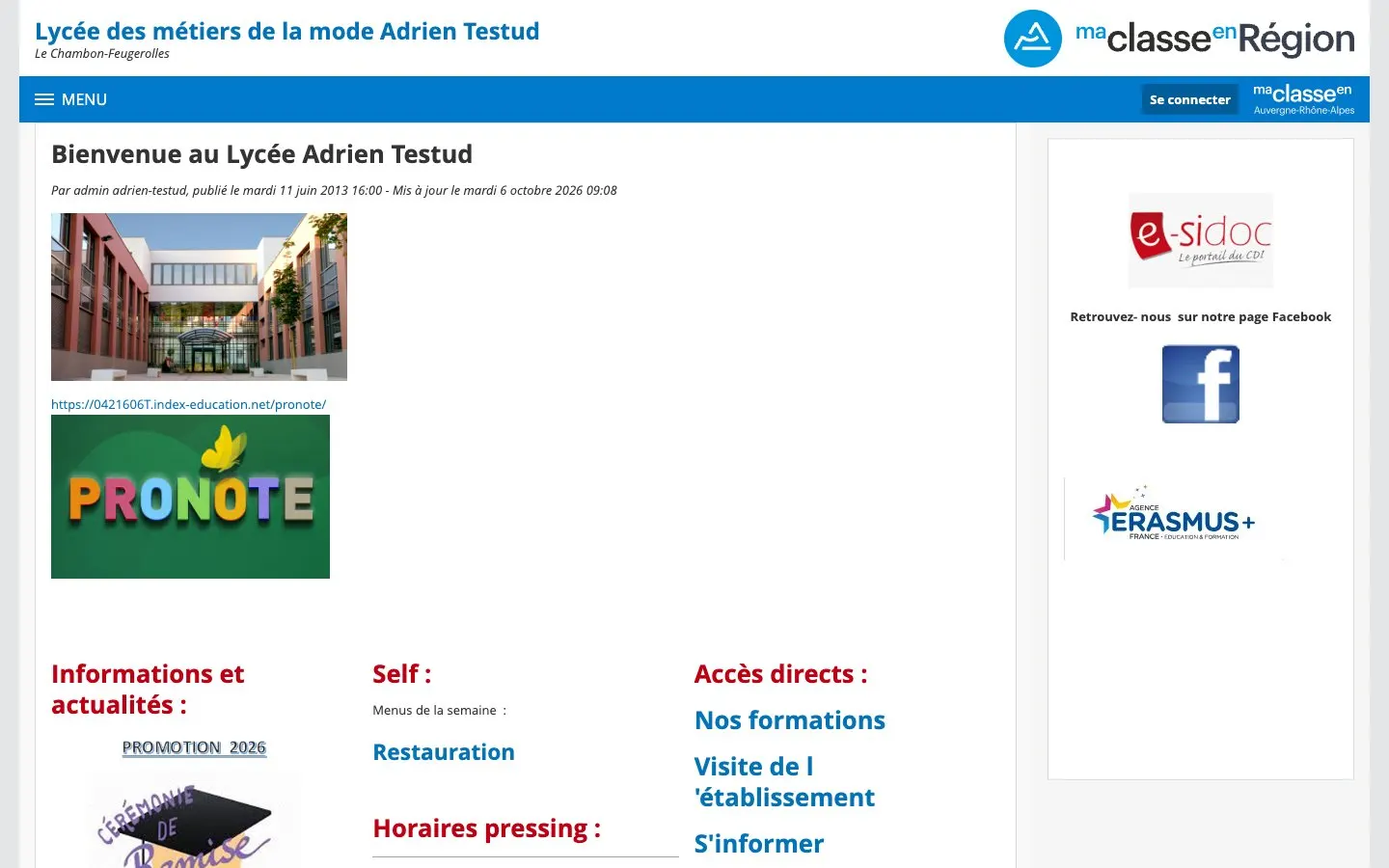Click the Informations et actualités heading

(x=148, y=690)
